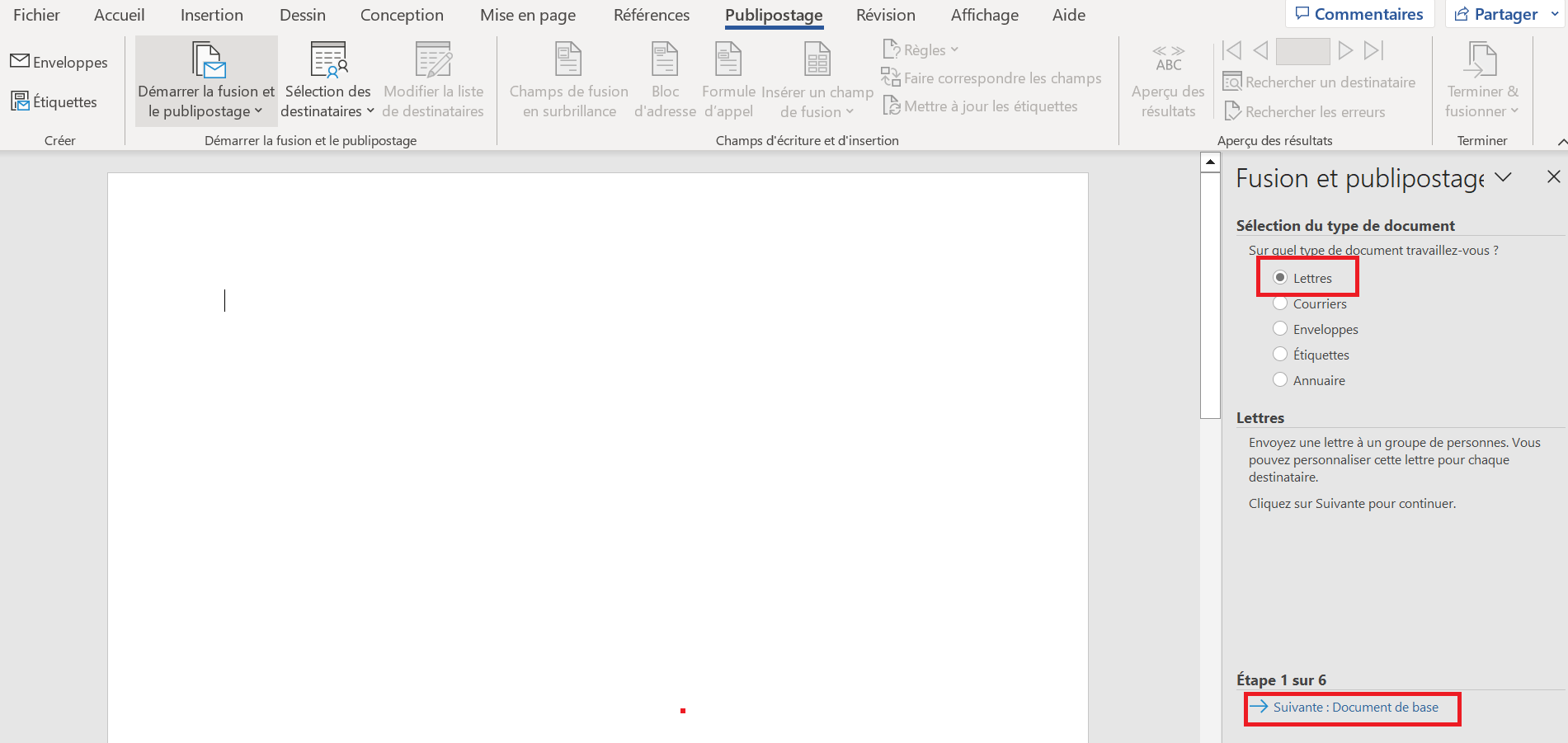This screenshot has height=743, width=1568.
Task: Click the Enveloppes icon in Créer group
Action: pos(20,61)
